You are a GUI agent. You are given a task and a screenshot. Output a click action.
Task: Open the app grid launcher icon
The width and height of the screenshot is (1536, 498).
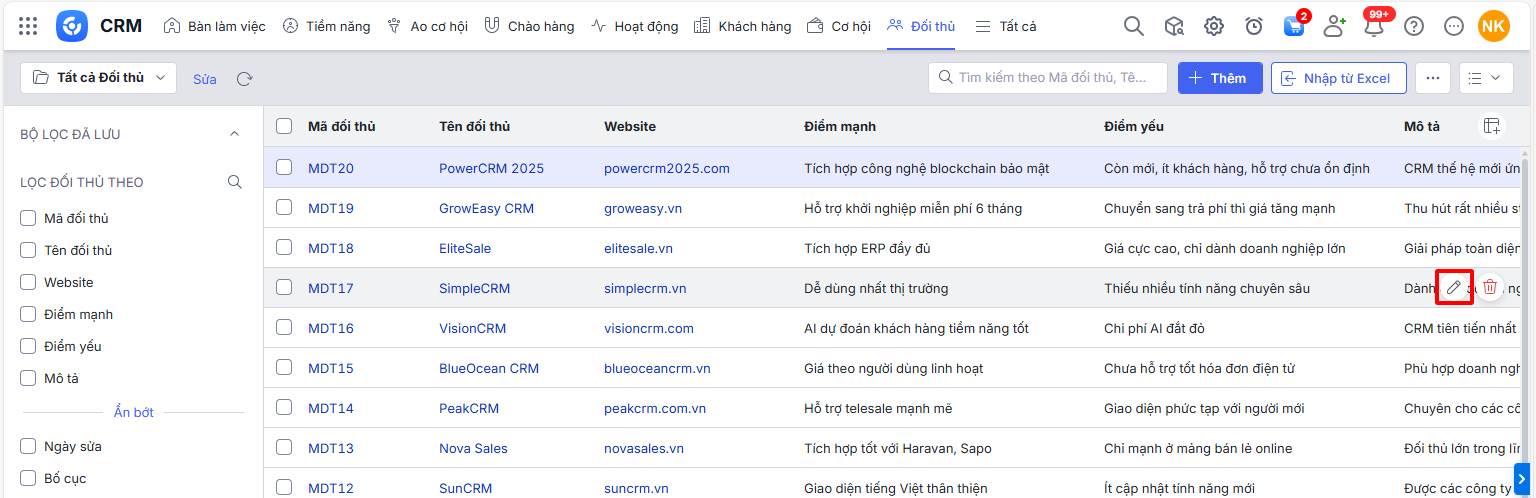pyautogui.click(x=28, y=27)
